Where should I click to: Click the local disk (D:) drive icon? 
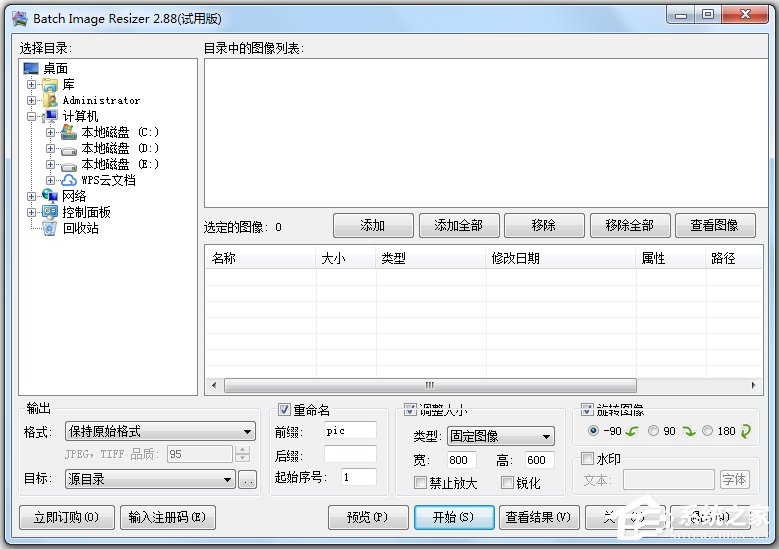pos(69,149)
